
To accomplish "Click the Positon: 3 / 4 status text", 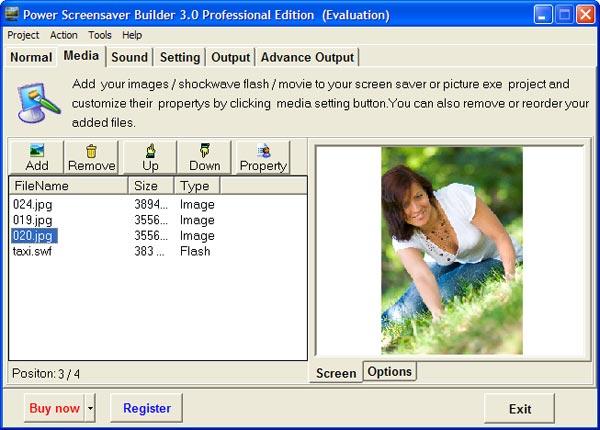I will (x=46, y=373).
